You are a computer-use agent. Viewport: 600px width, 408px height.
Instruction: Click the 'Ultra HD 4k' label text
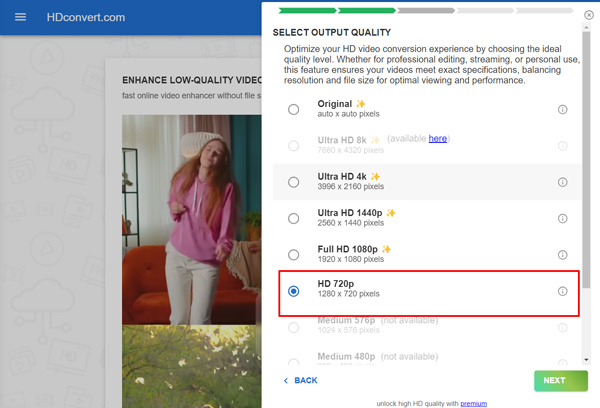[x=342, y=176]
